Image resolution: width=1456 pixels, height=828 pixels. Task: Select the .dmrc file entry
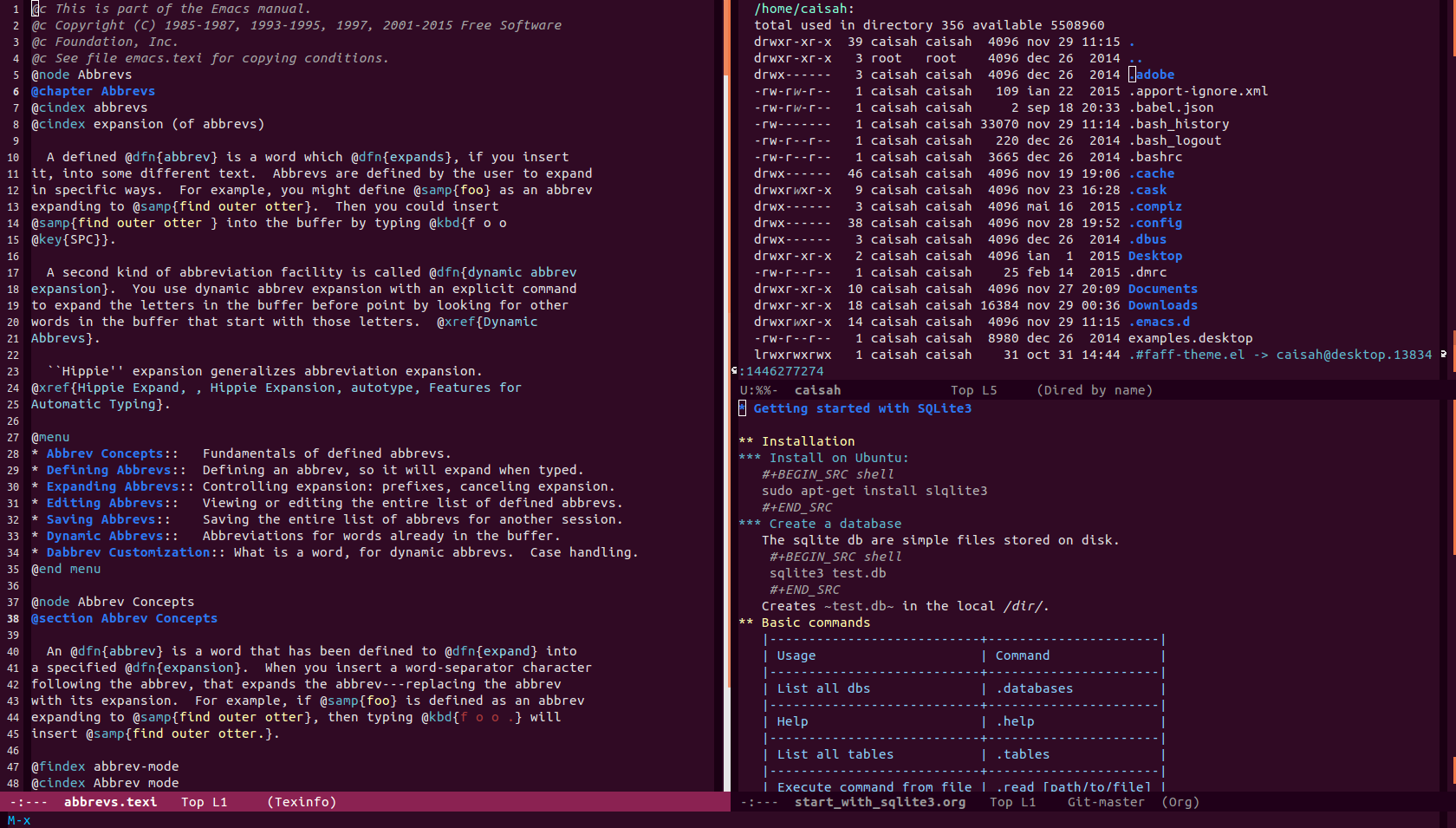[x=1147, y=272]
